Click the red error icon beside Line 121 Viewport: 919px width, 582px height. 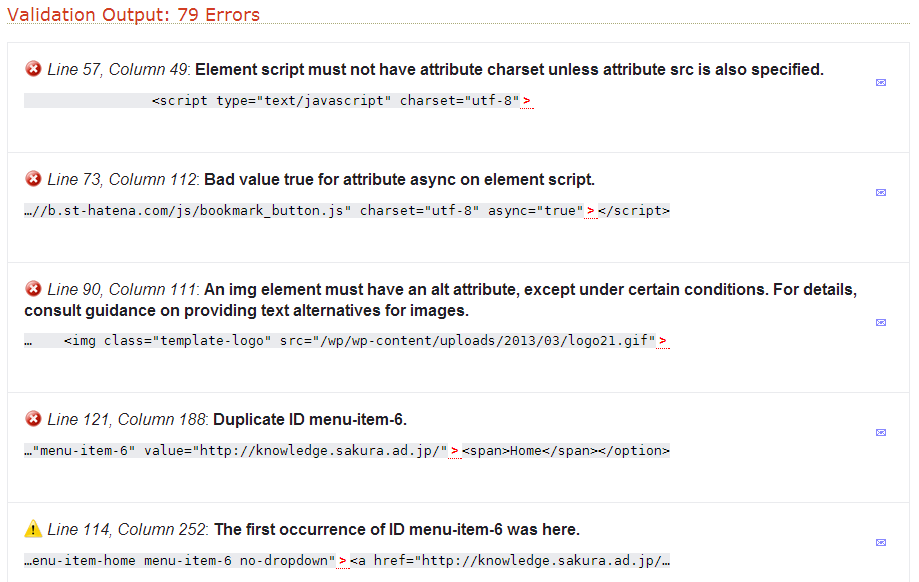[x=33, y=419]
